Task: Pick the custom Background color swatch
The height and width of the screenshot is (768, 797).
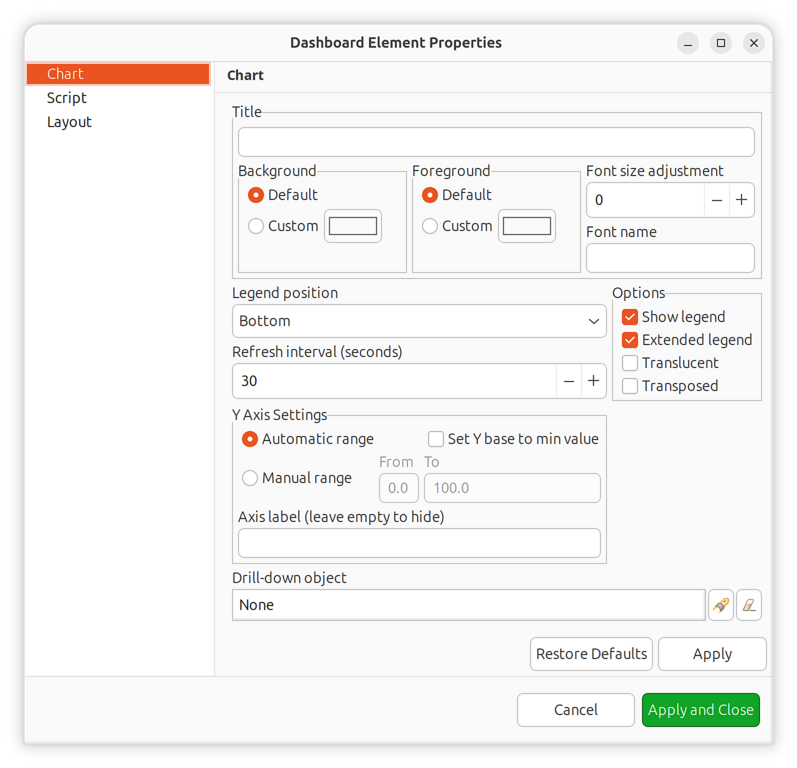Action: click(353, 226)
